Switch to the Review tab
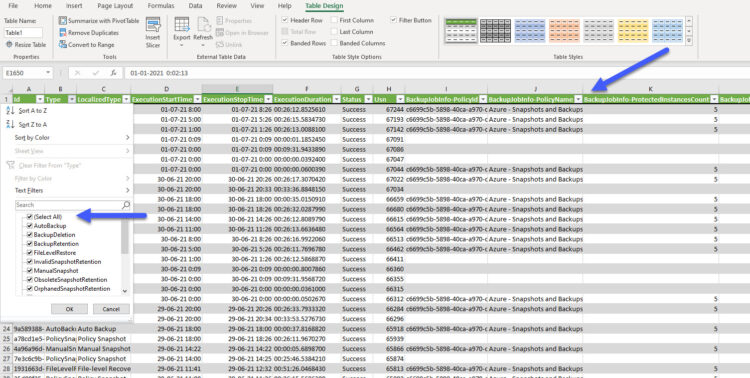 click(227, 6)
